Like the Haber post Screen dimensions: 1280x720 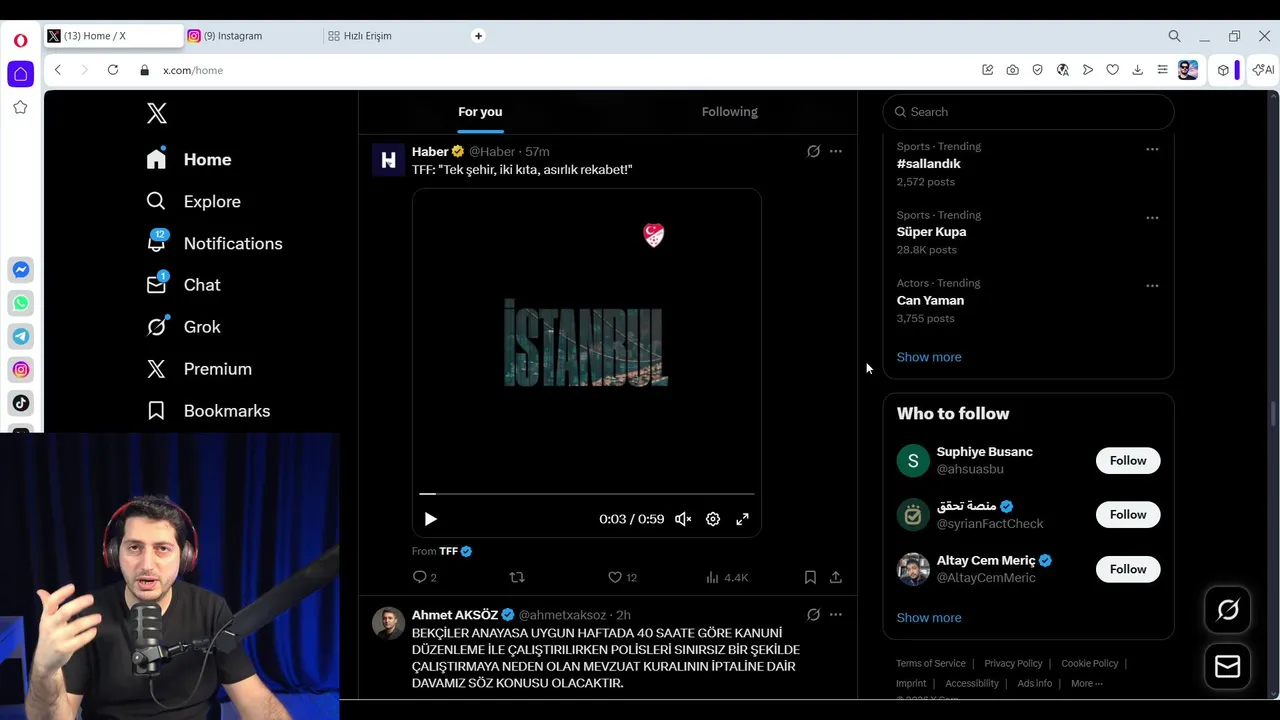click(x=622, y=577)
